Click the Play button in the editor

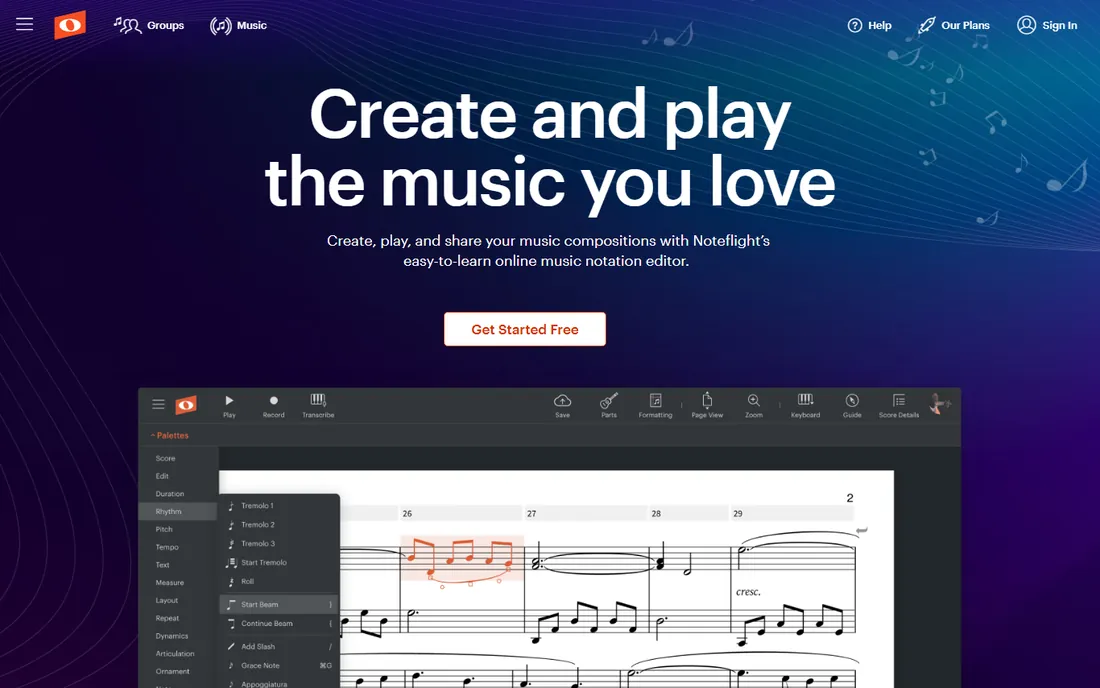(x=229, y=406)
